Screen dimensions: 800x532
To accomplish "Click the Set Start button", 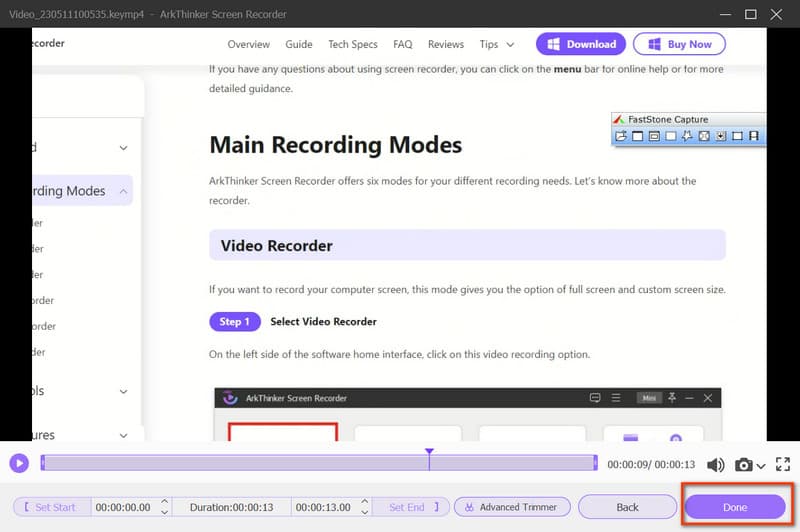I will (51, 507).
